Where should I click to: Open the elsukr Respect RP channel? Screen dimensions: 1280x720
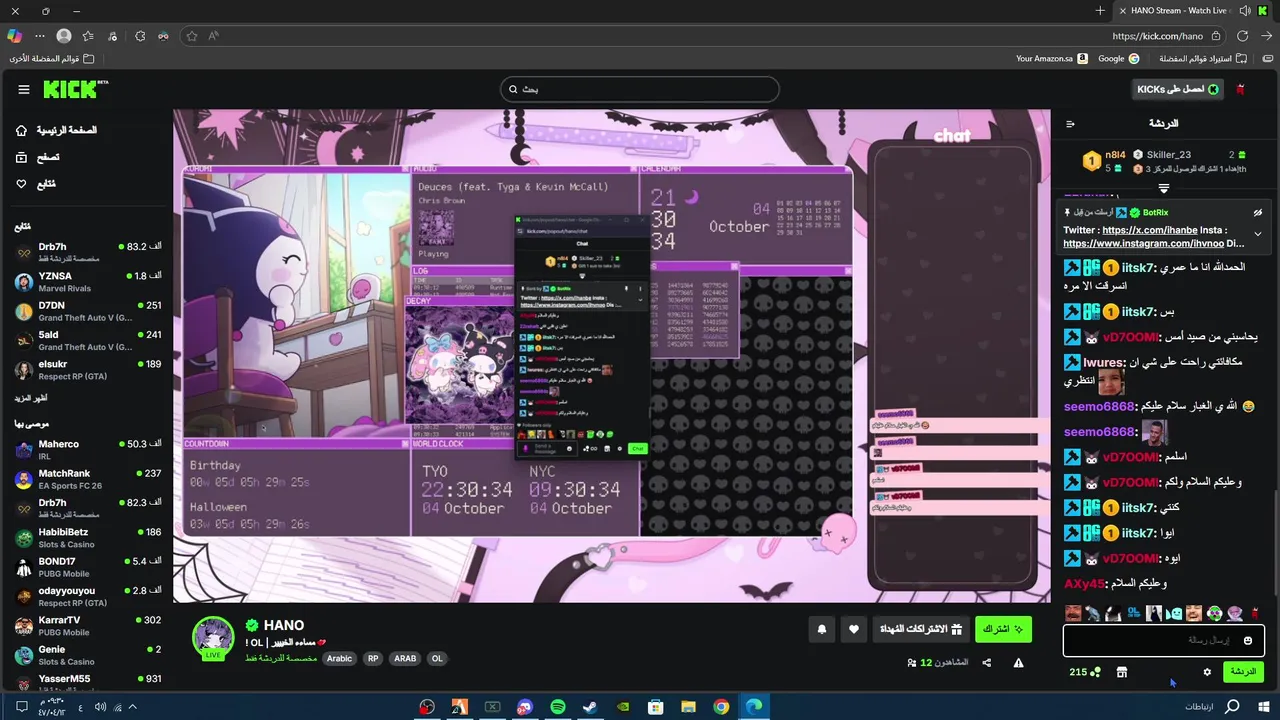[x=88, y=370]
